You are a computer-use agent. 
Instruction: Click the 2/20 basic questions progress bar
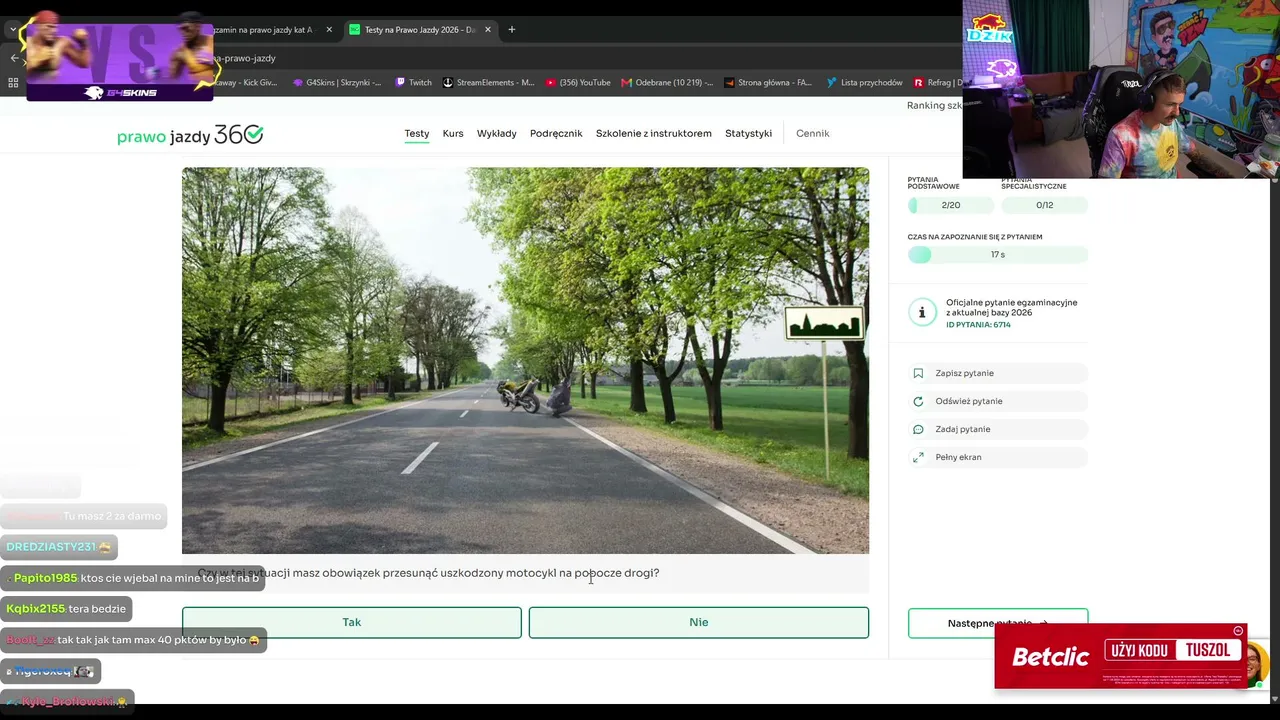951,205
